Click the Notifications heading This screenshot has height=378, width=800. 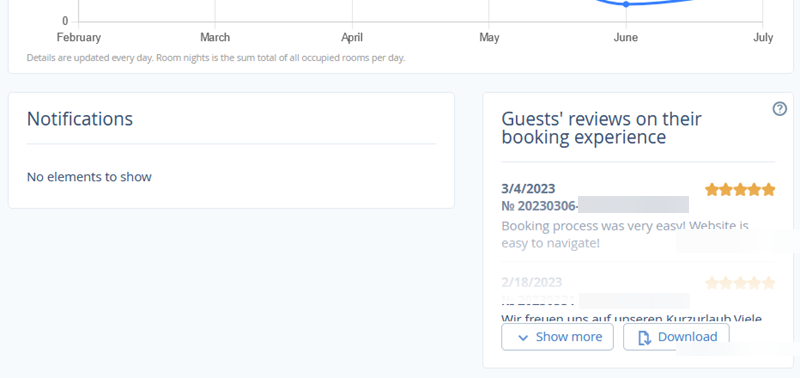point(80,119)
